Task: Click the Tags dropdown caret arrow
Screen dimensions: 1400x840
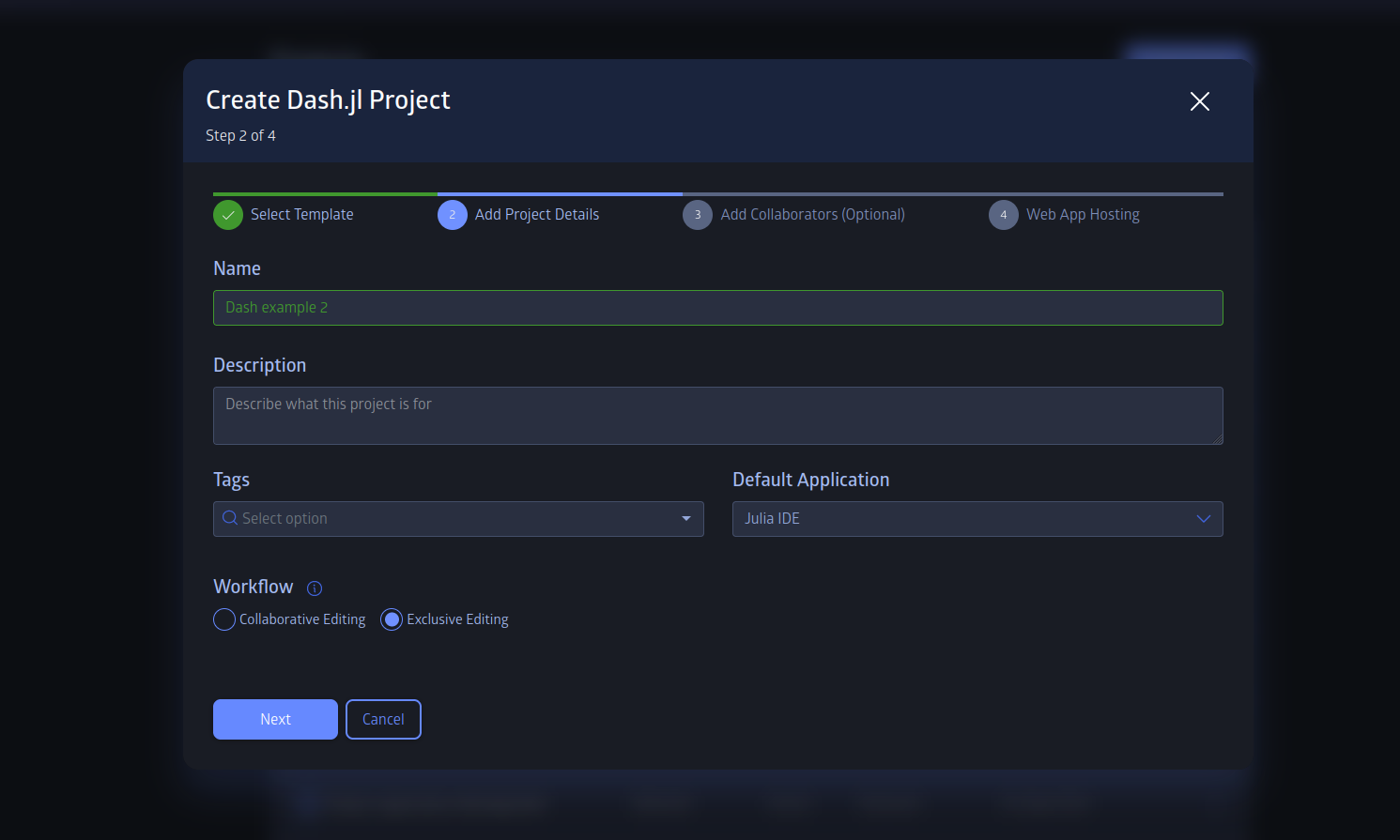Action: coord(686,519)
